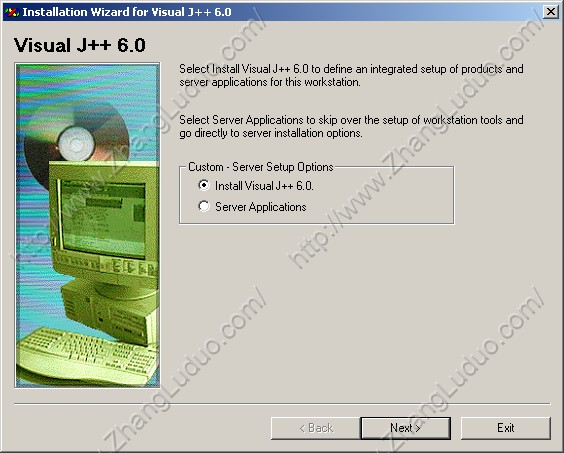Viewport: 564px width, 453px height.
Task: Click the 'Installation Wizard for Visual J++ 6.0' title
Action: (127, 12)
